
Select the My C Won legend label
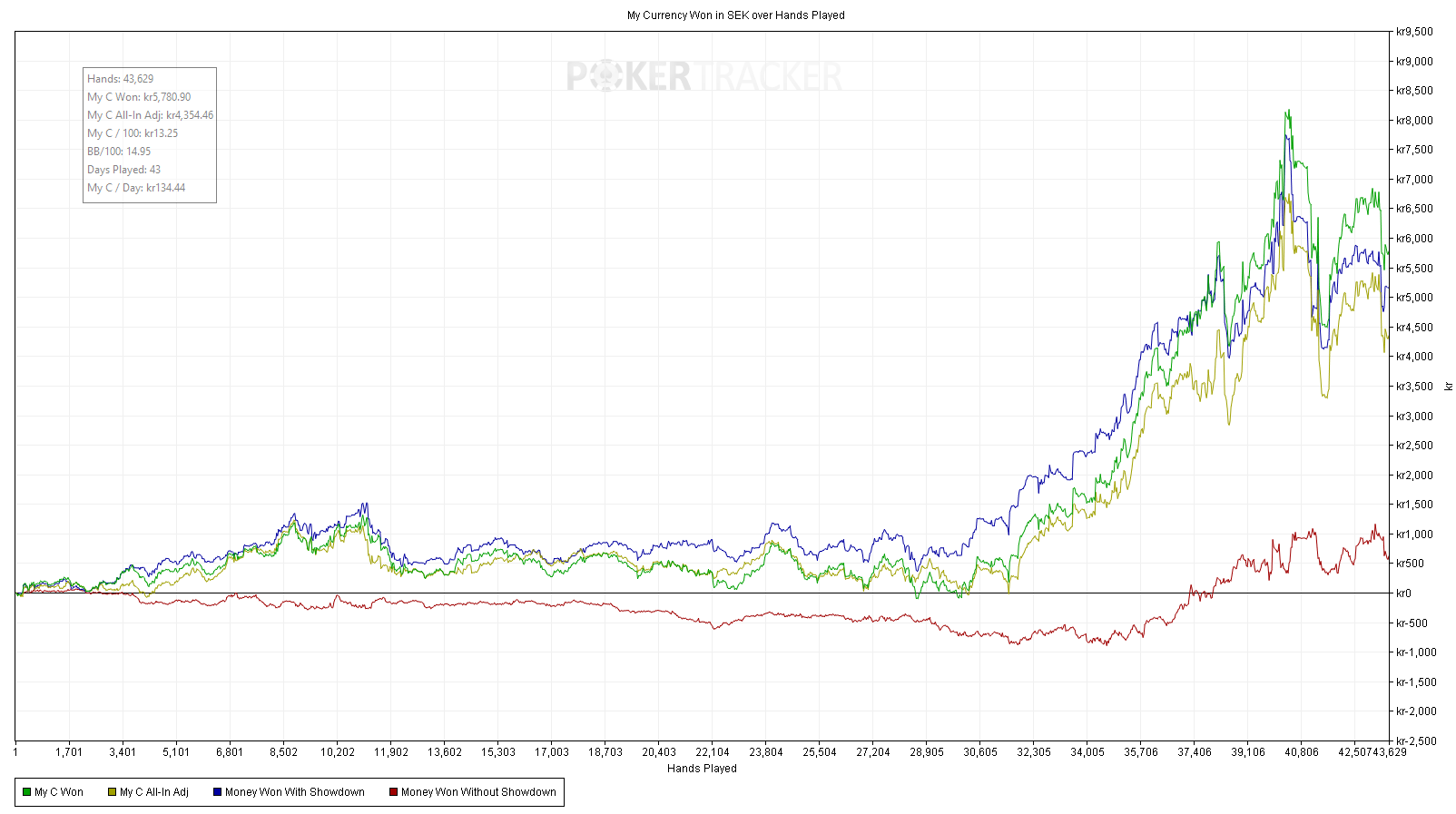tap(59, 792)
